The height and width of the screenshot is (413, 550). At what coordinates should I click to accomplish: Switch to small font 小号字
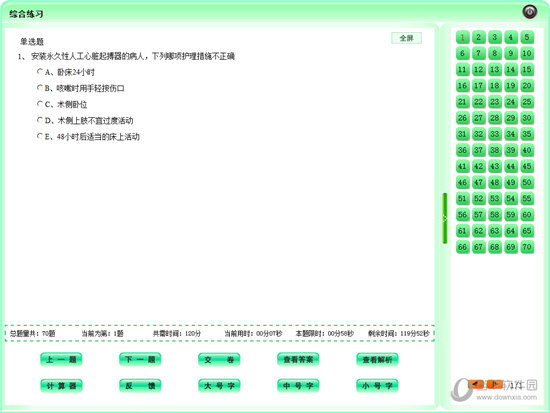click(x=377, y=386)
